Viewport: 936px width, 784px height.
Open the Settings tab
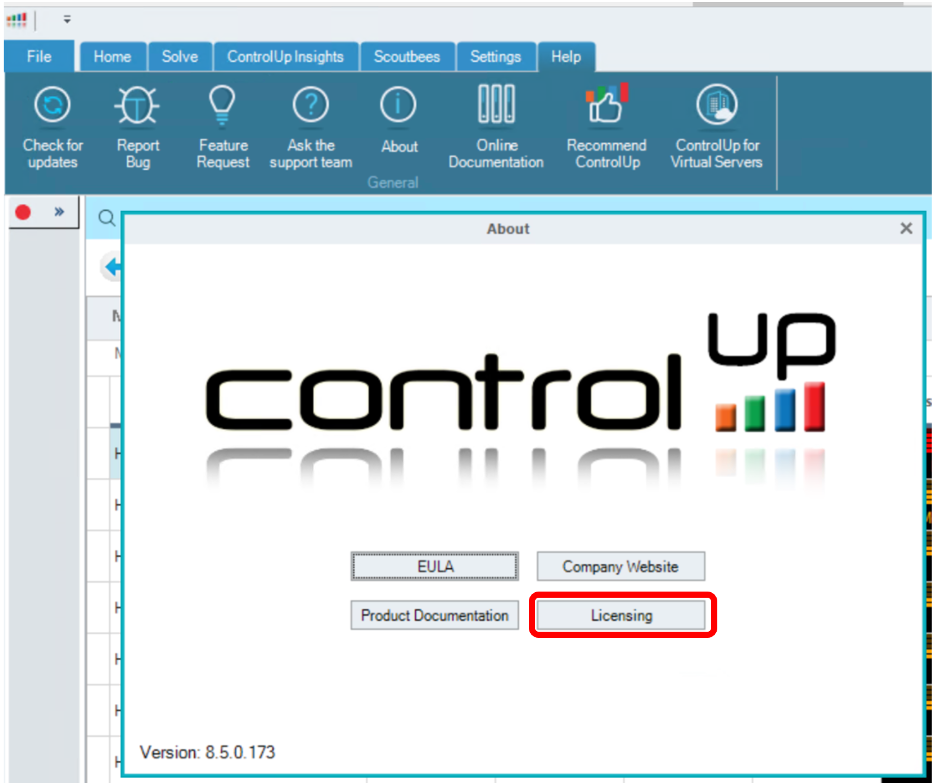tap(495, 57)
